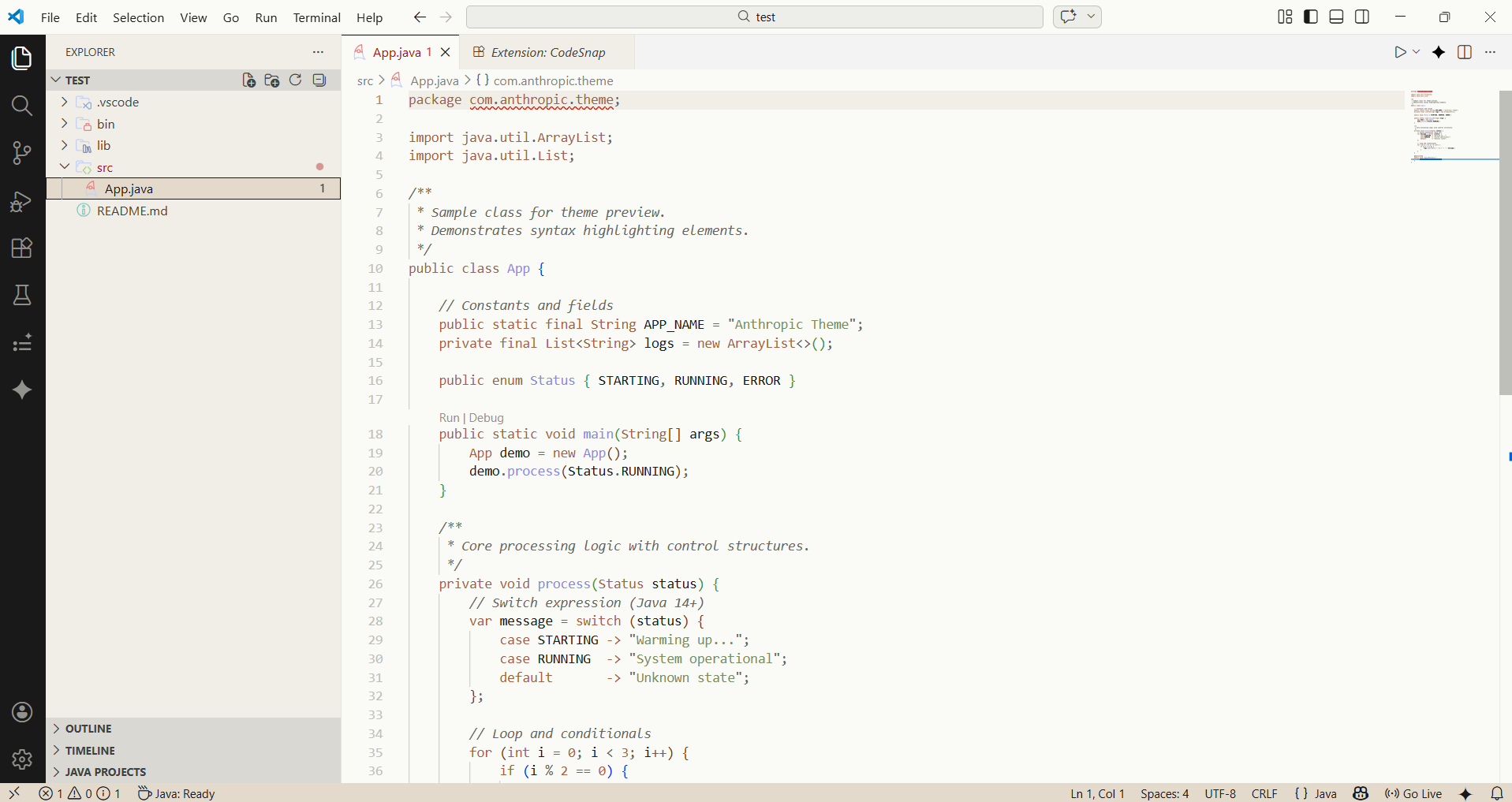This screenshot has width=1512, height=802.
Task: Expand the JAVA PROJECTS section
Action: tap(193, 772)
